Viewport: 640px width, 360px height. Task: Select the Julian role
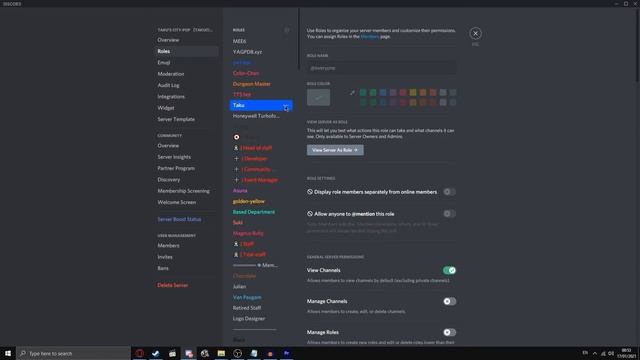(x=239, y=287)
